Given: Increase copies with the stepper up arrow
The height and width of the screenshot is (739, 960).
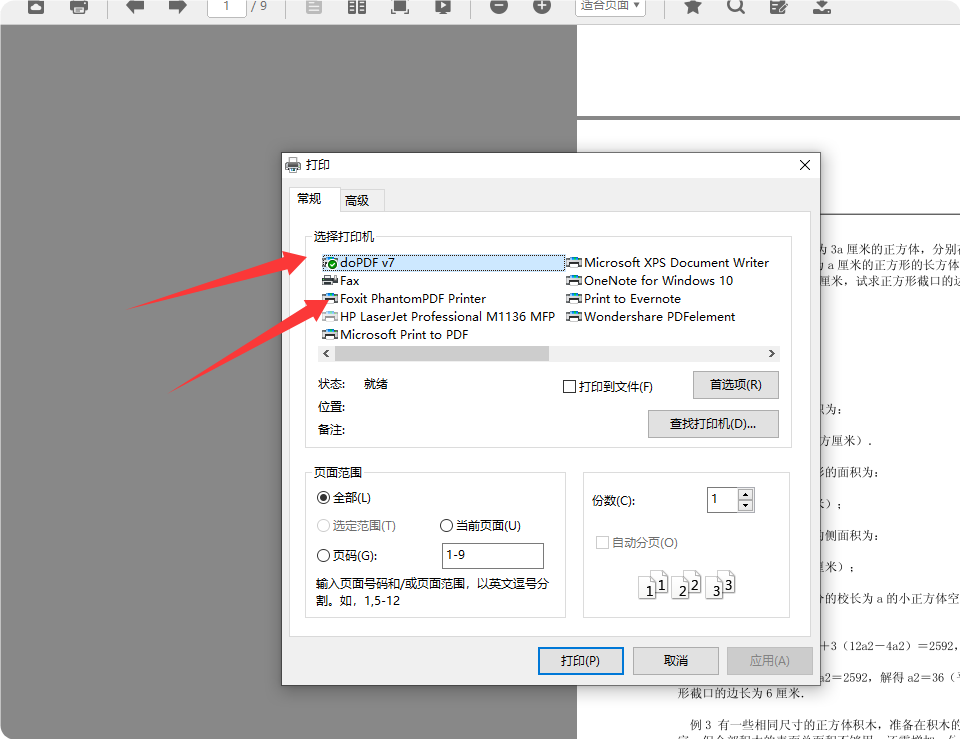Looking at the screenshot, I should click(744, 493).
